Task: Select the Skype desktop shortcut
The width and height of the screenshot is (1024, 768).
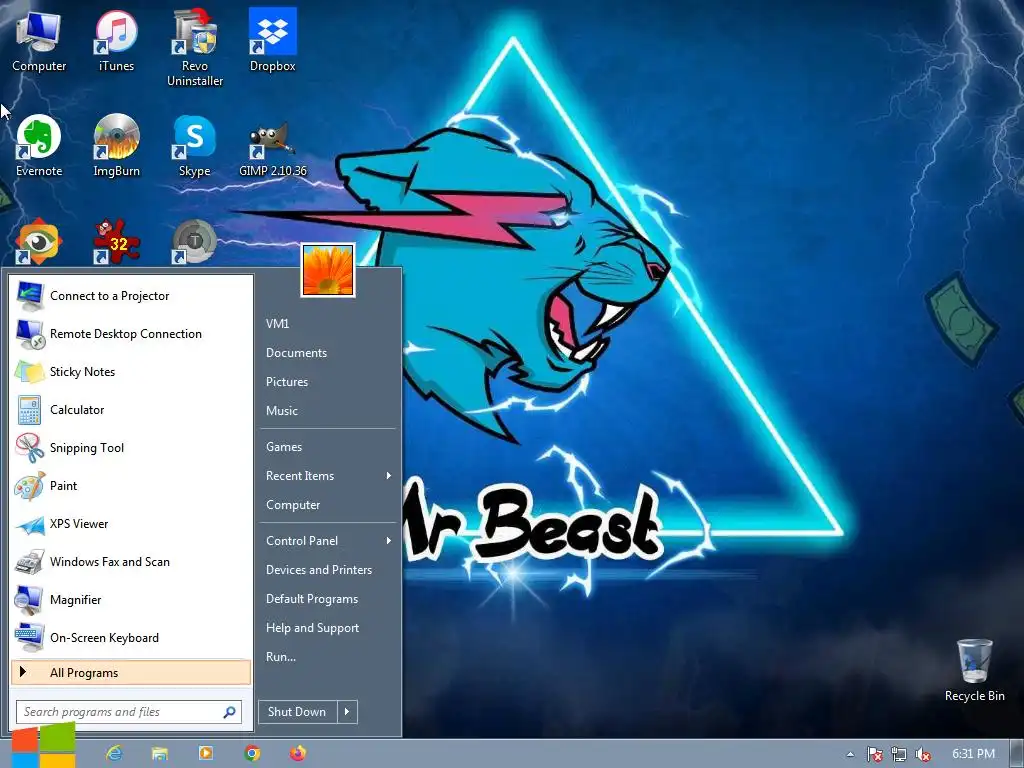Action: click(195, 146)
